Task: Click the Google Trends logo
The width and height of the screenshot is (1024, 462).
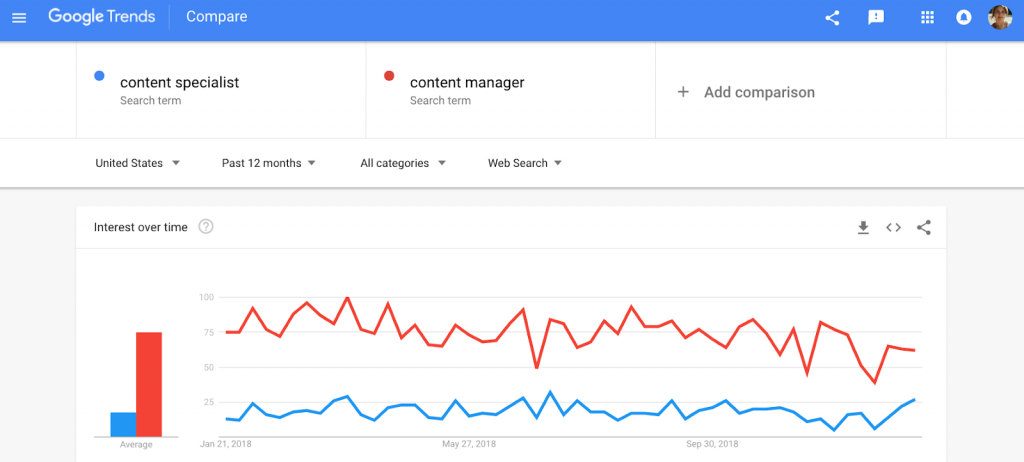Action: click(x=101, y=17)
